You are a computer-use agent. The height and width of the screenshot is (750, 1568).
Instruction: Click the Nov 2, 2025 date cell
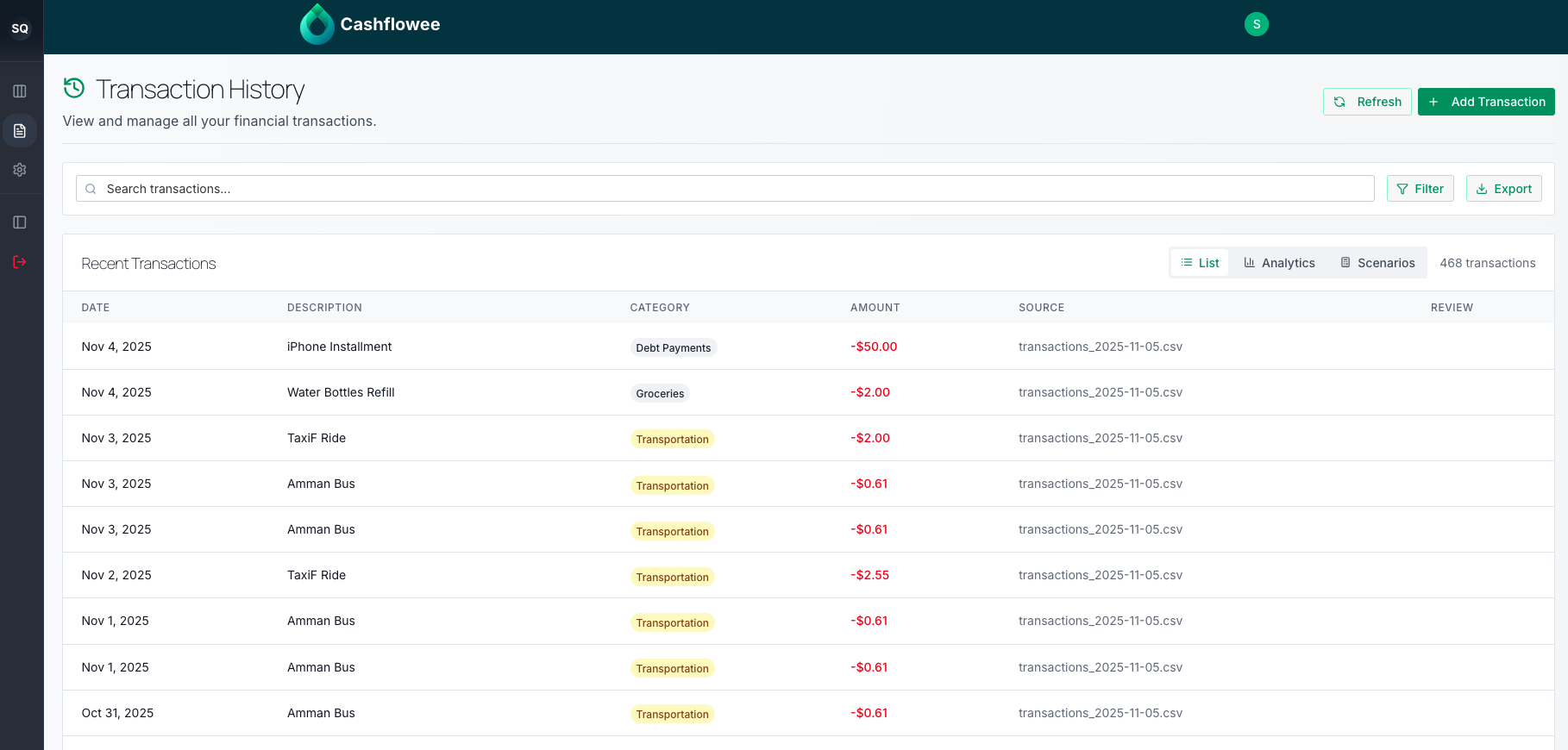pos(116,575)
